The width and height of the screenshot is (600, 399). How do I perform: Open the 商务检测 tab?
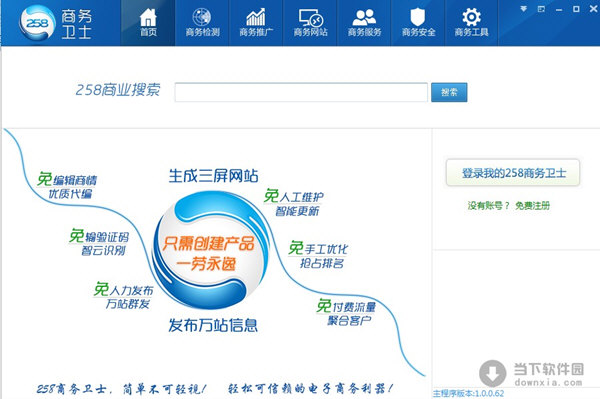pyautogui.click(x=202, y=23)
